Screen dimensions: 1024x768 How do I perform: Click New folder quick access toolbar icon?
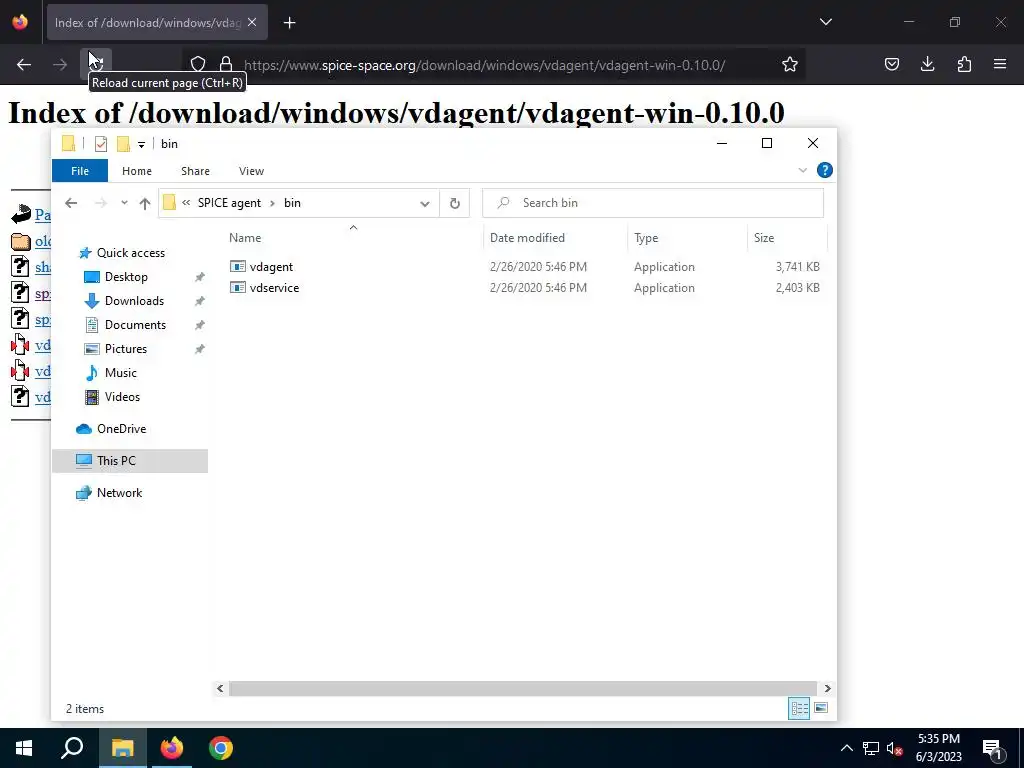(x=123, y=144)
